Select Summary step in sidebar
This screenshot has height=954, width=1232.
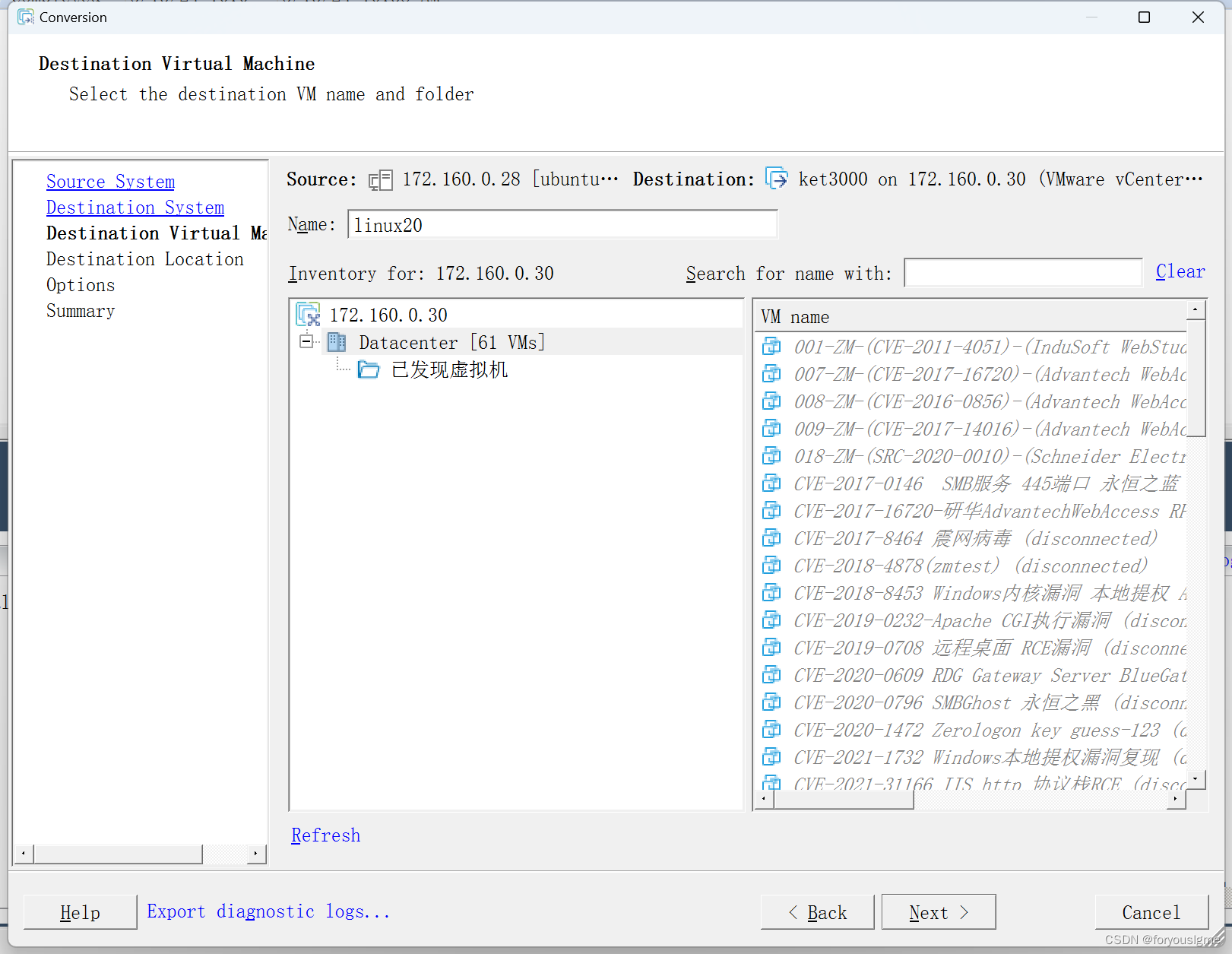[x=81, y=311]
